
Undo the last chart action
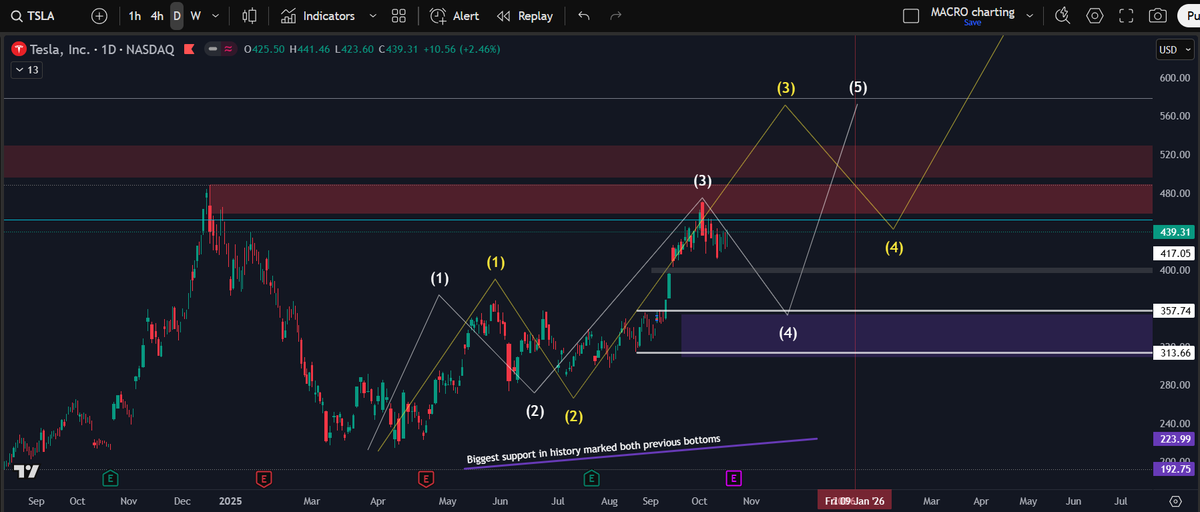[x=584, y=16]
